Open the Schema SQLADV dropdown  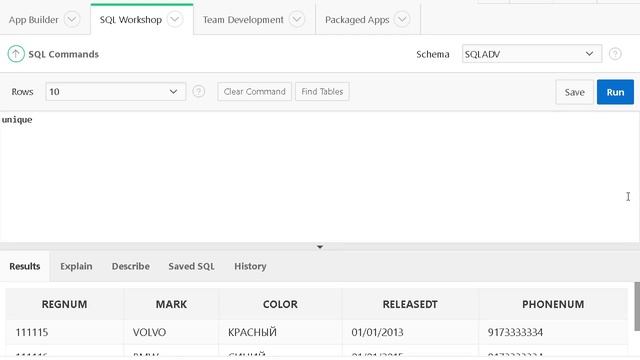(x=532, y=54)
